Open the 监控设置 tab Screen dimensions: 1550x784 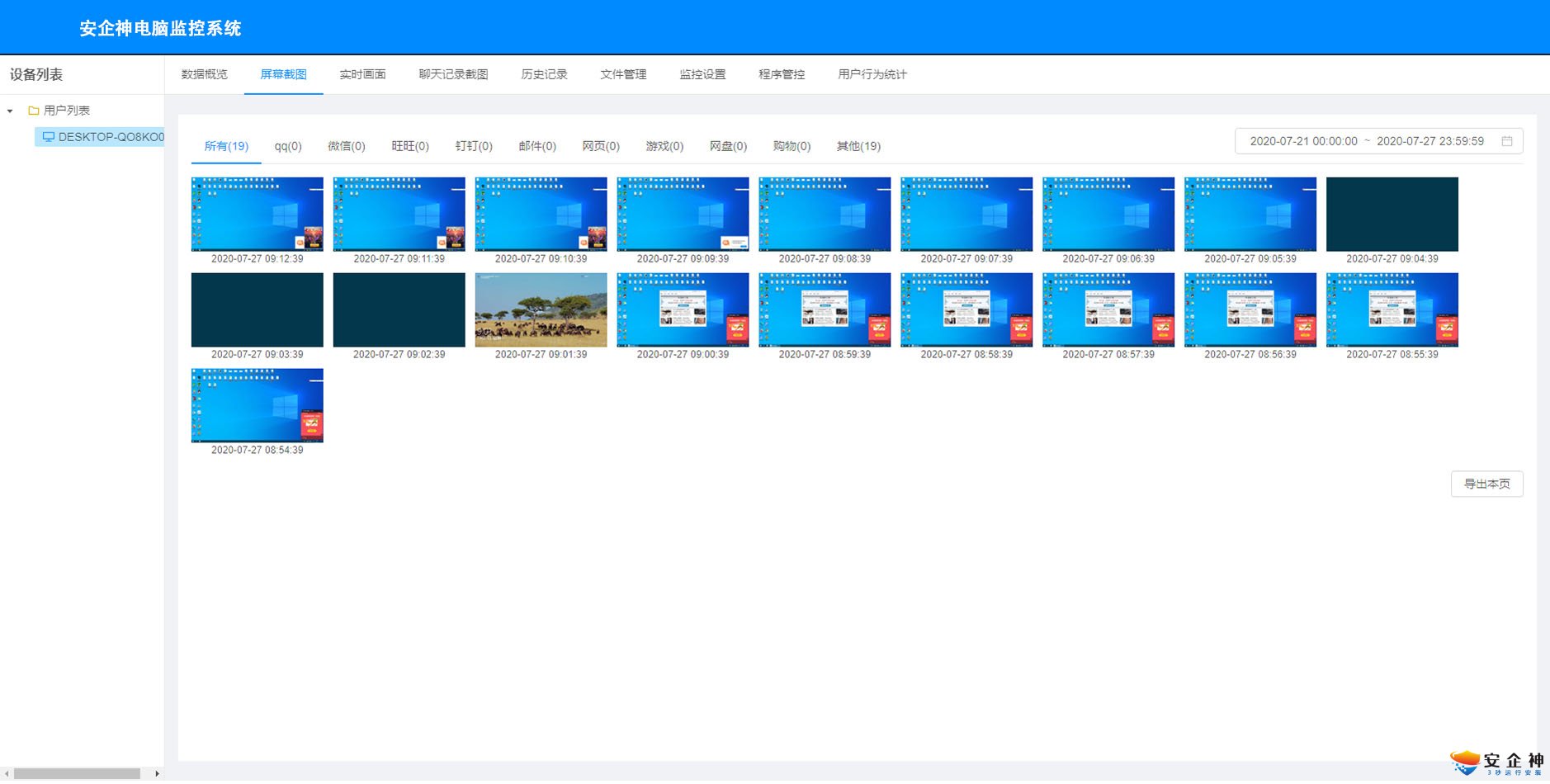pyautogui.click(x=702, y=74)
